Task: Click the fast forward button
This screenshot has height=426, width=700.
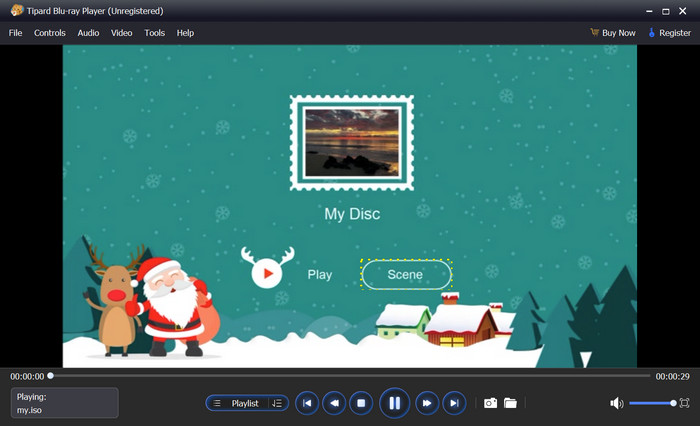Action: pyautogui.click(x=427, y=403)
